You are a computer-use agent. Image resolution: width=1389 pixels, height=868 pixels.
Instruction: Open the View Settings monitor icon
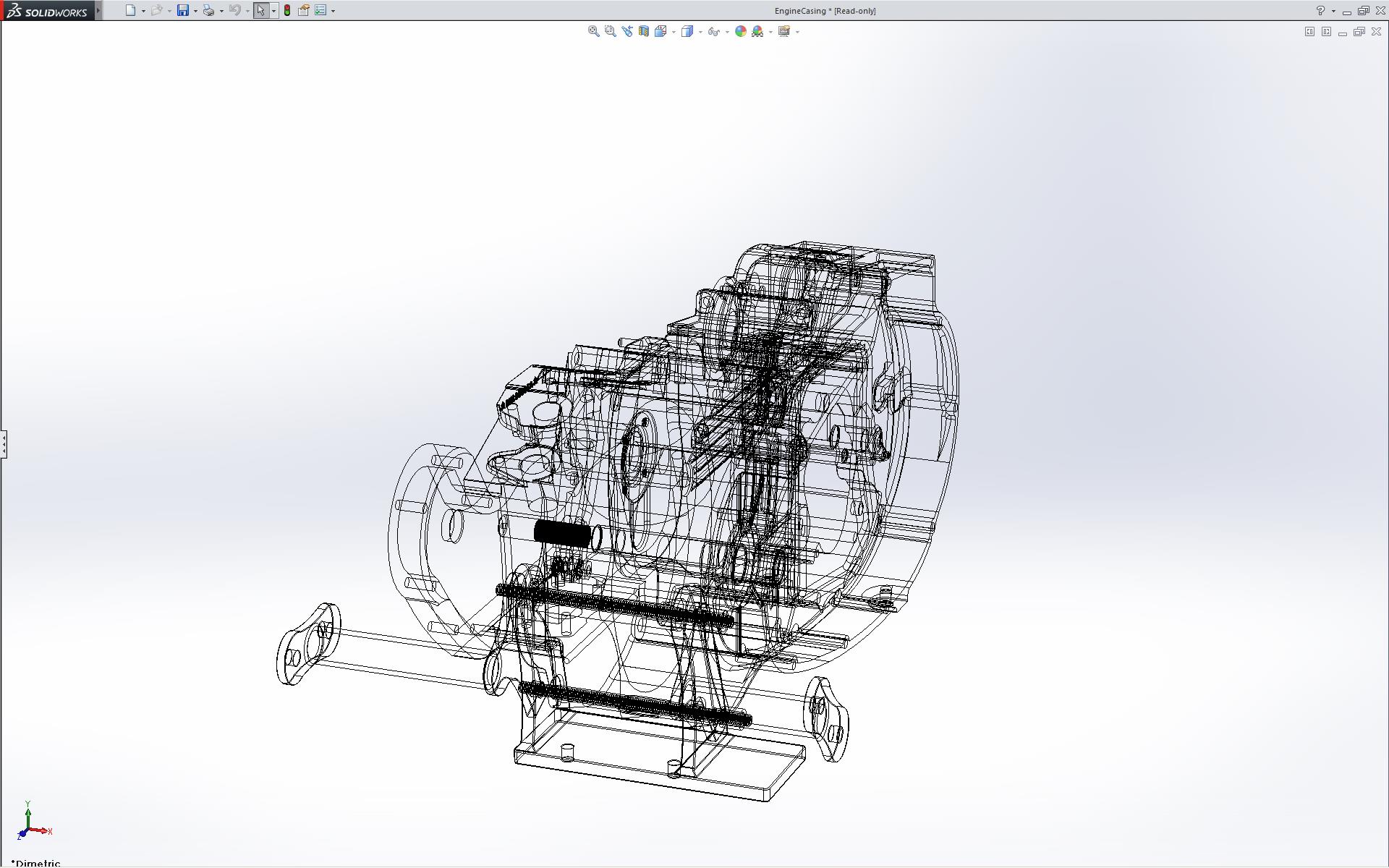[x=783, y=31]
